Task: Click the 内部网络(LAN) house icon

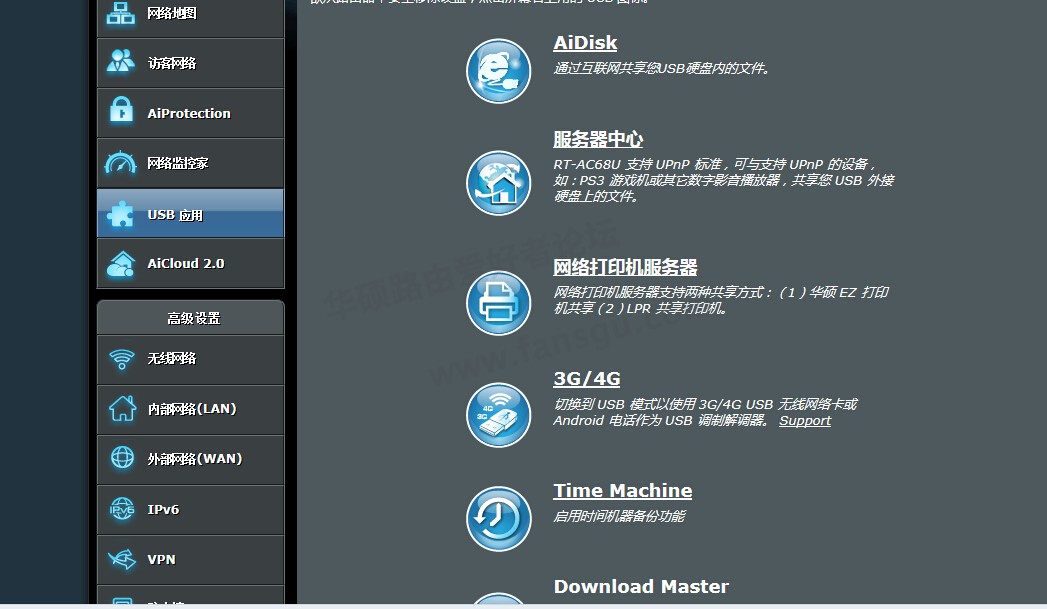Action: [x=122, y=408]
